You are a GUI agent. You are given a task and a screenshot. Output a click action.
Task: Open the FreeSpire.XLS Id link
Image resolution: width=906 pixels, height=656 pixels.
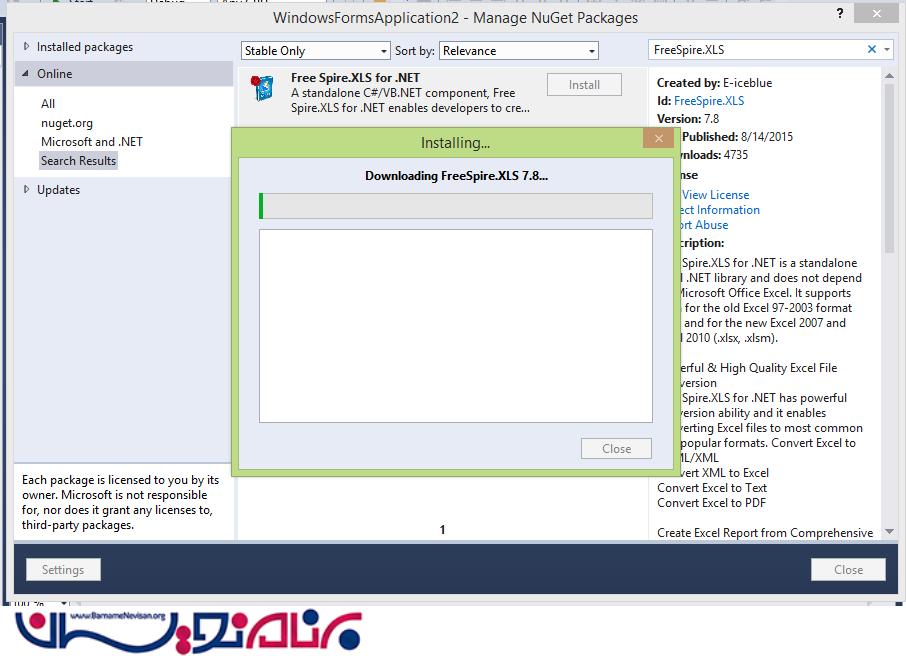[709, 101]
